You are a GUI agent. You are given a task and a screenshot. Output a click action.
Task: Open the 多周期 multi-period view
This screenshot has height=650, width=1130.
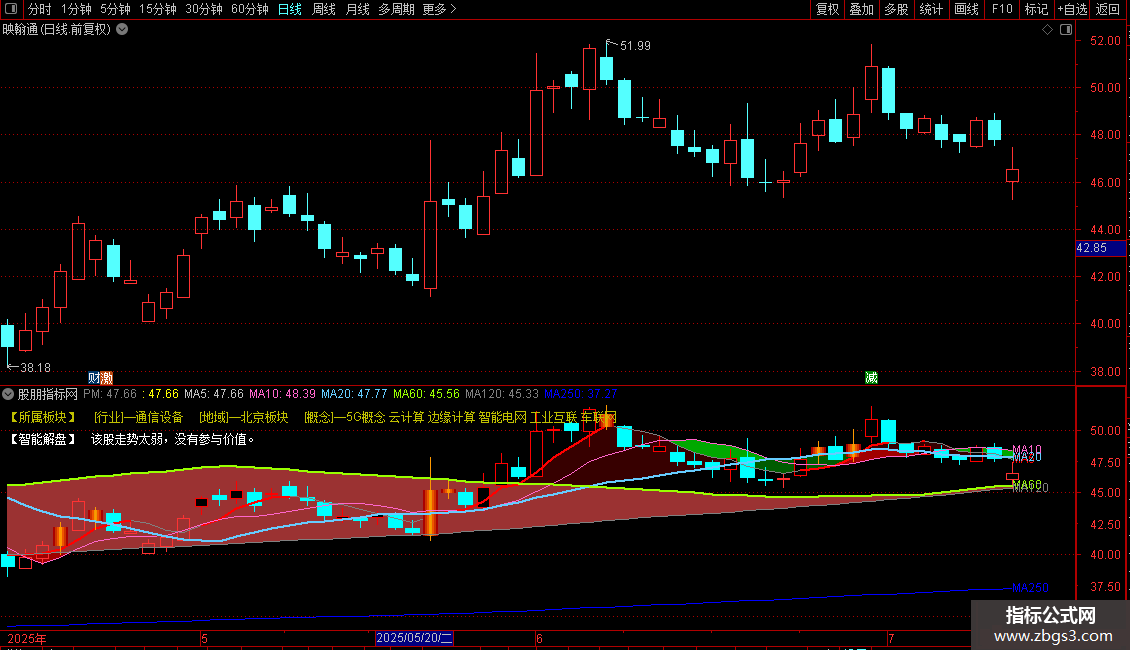coord(396,9)
